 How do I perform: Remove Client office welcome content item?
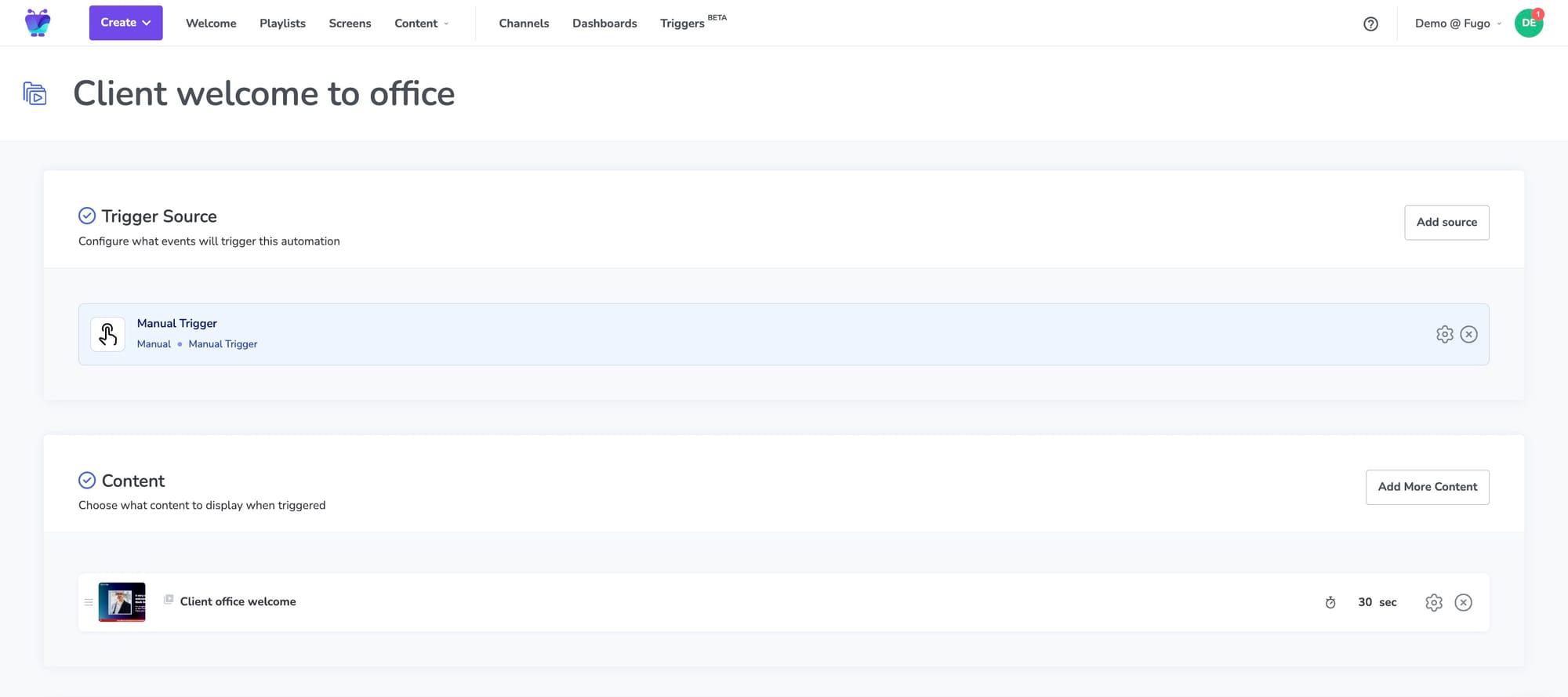coord(1463,602)
